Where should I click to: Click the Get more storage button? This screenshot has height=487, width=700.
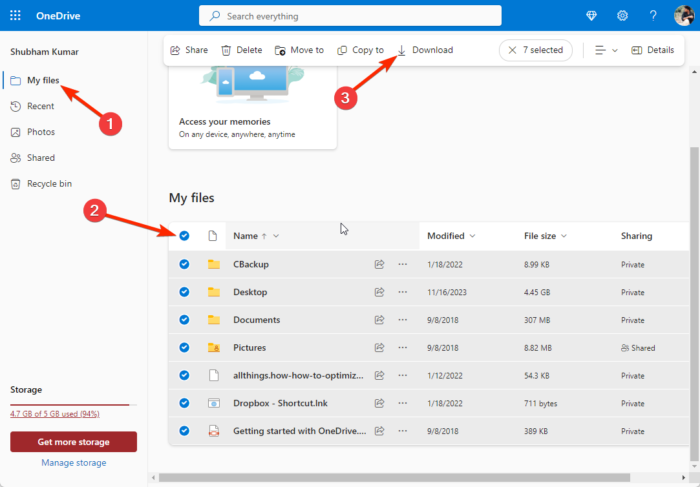(73, 442)
